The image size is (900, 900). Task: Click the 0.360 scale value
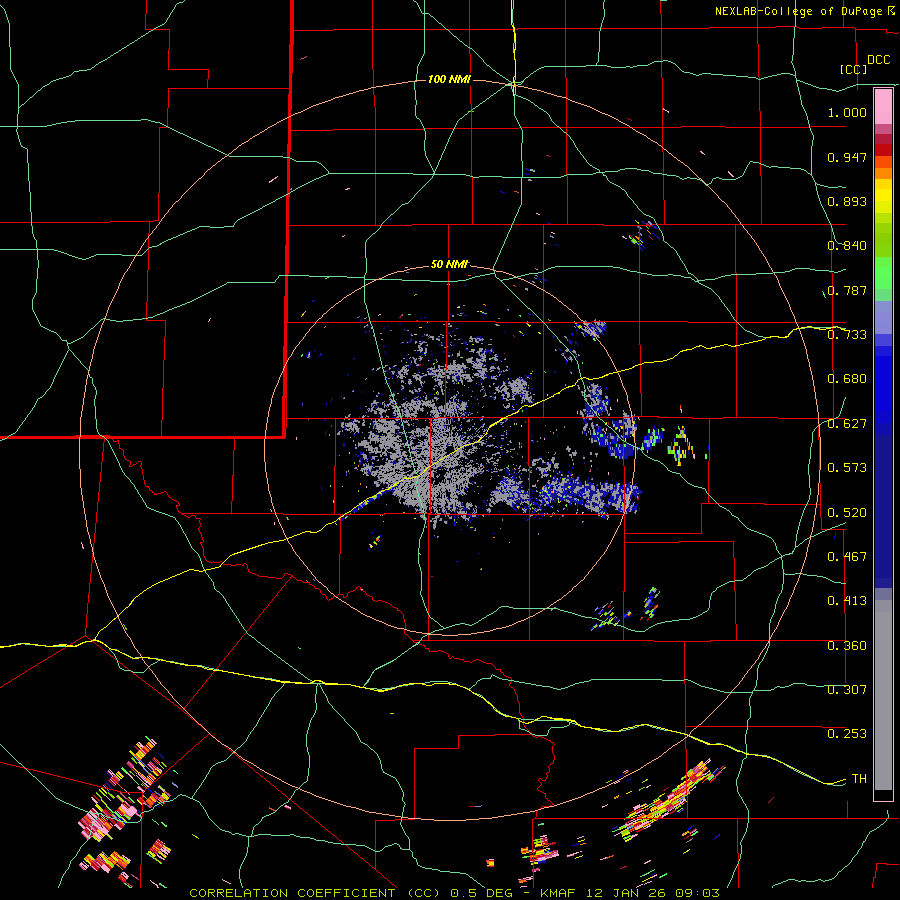(x=847, y=646)
